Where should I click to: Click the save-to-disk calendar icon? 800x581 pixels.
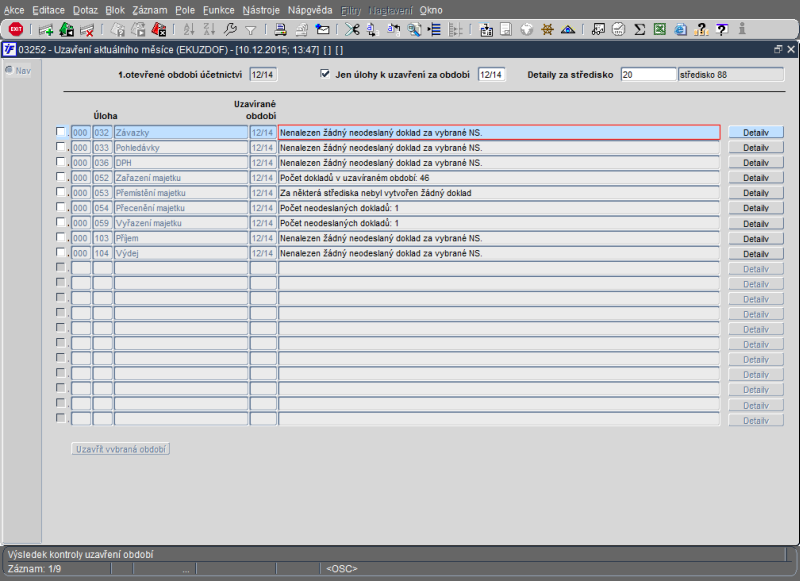[486, 30]
